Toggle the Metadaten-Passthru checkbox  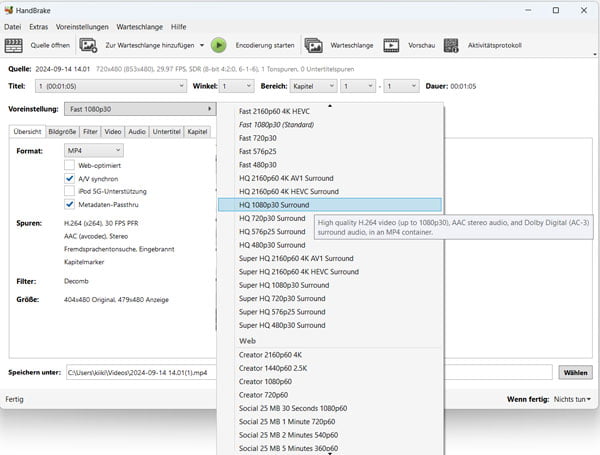click(70, 203)
